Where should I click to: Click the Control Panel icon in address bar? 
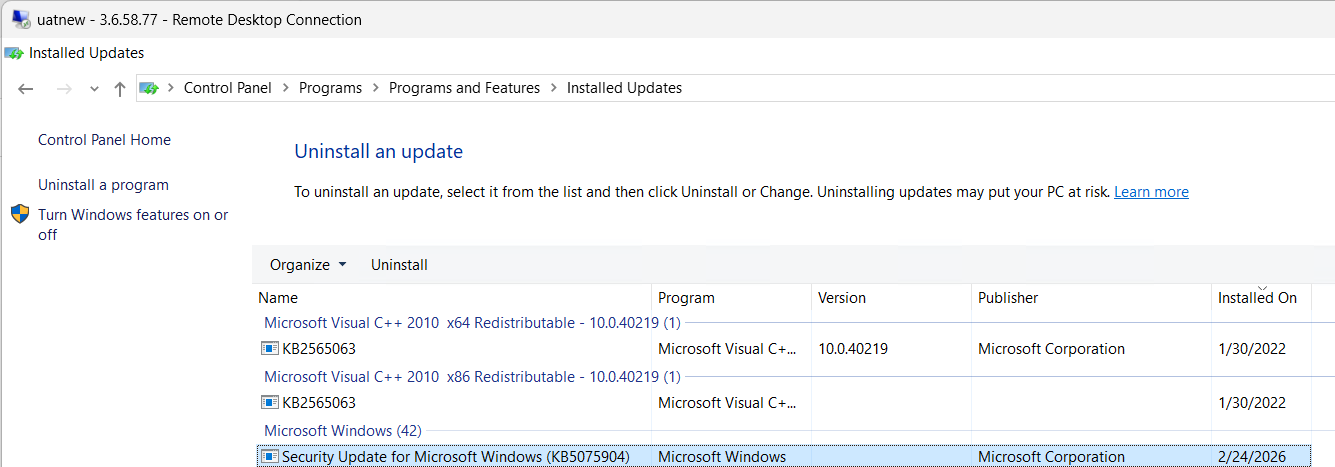[x=150, y=88]
